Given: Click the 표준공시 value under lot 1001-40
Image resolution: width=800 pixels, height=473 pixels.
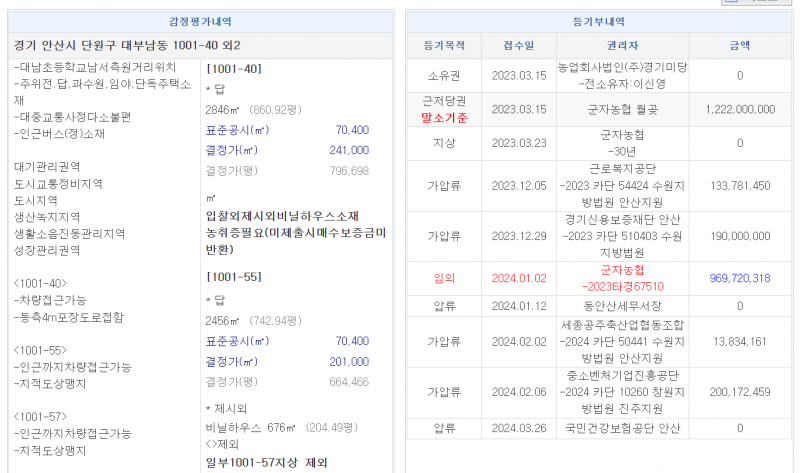Looking at the screenshot, I should click(352, 130).
